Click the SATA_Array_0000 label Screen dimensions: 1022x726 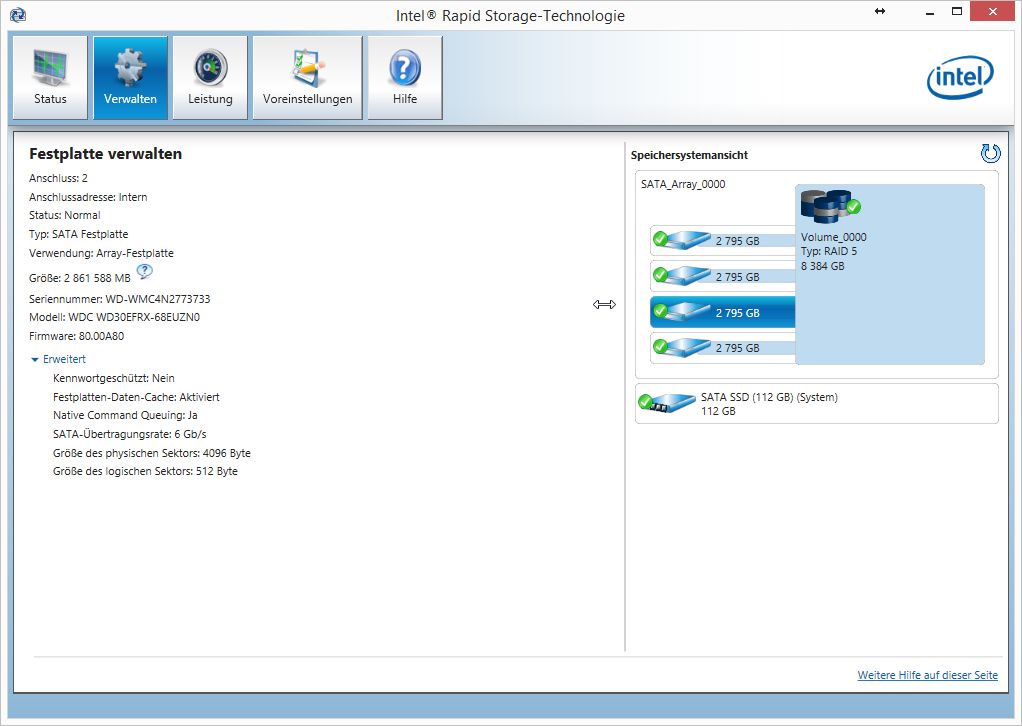click(x=683, y=184)
